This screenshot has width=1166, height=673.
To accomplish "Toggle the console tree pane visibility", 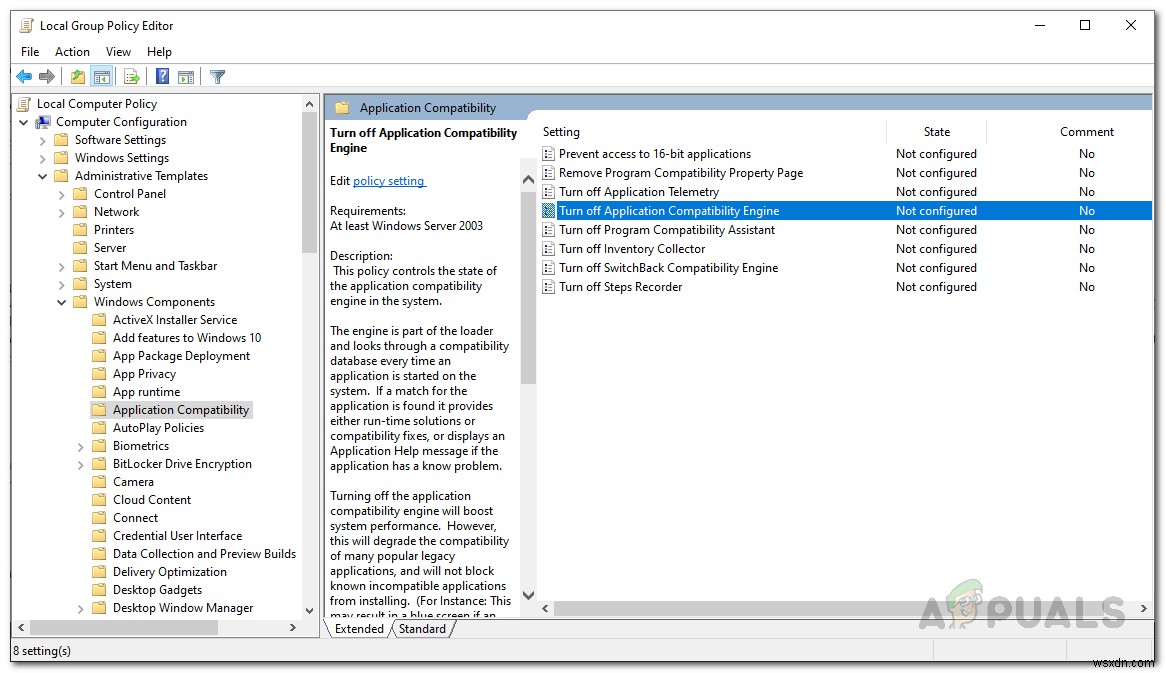I will (102, 76).
